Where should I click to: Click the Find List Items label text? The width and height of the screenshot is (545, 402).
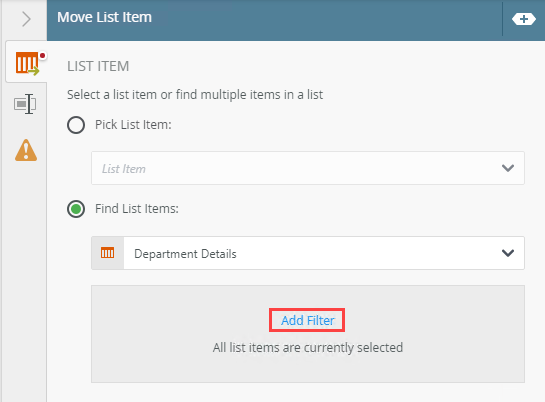click(x=137, y=209)
